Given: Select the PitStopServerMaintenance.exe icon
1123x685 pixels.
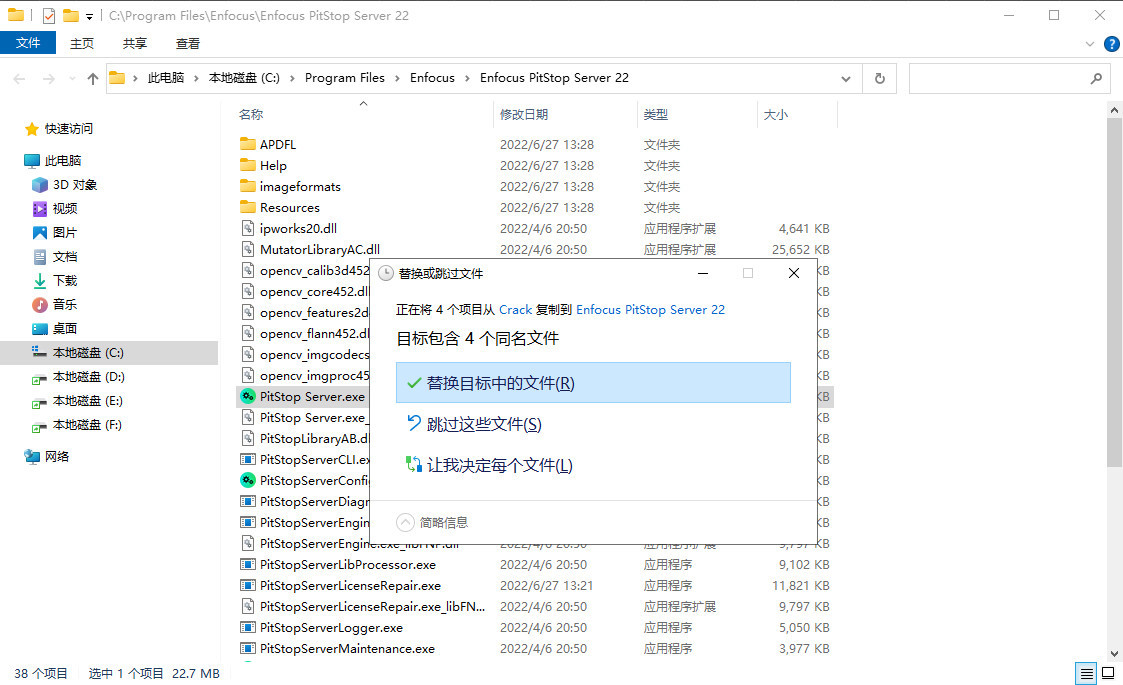Looking at the screenshot, I should (x=248, y=648).
